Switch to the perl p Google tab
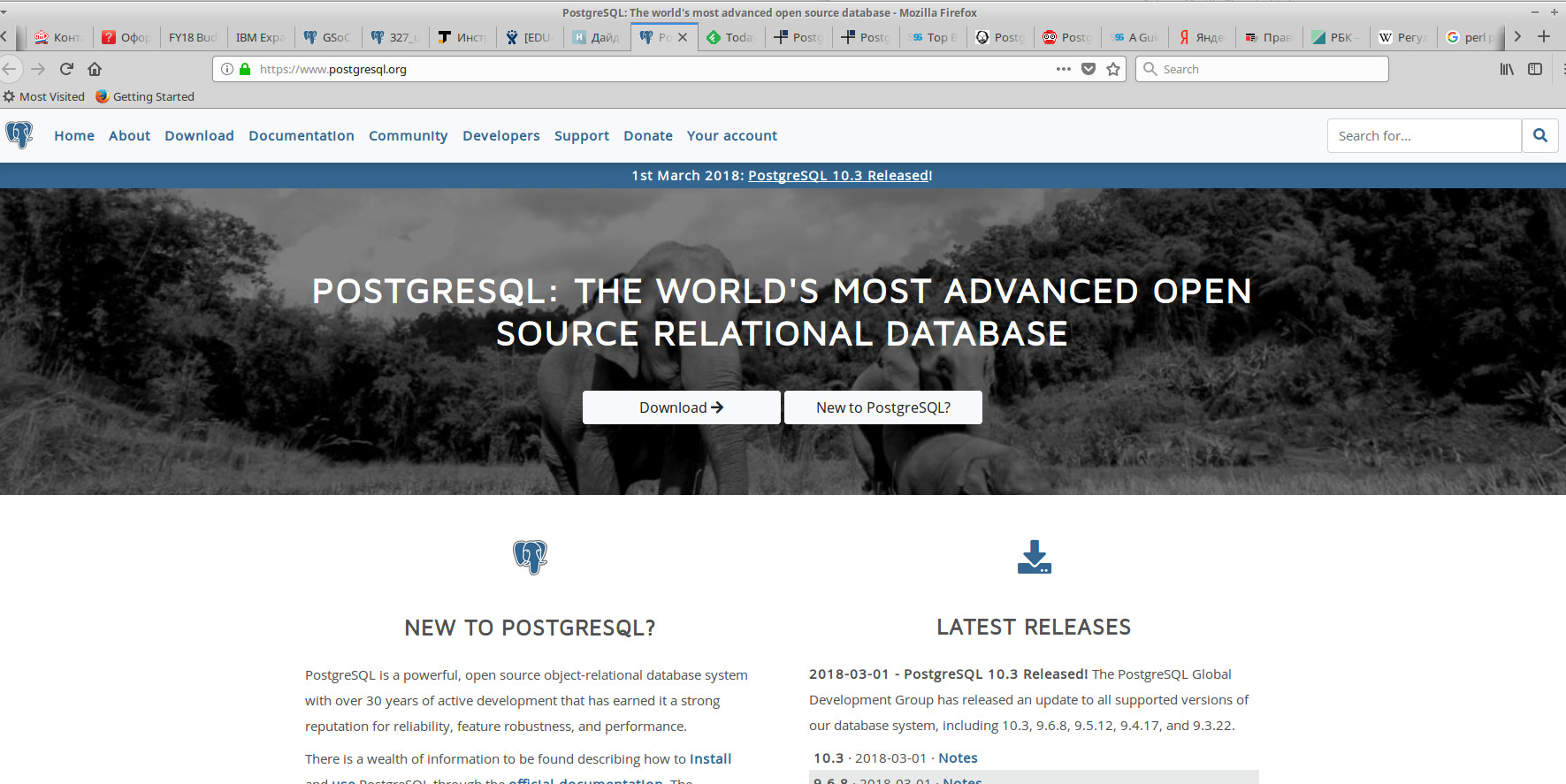This screenshot has height=784, width=1566. click(1471, 37)
